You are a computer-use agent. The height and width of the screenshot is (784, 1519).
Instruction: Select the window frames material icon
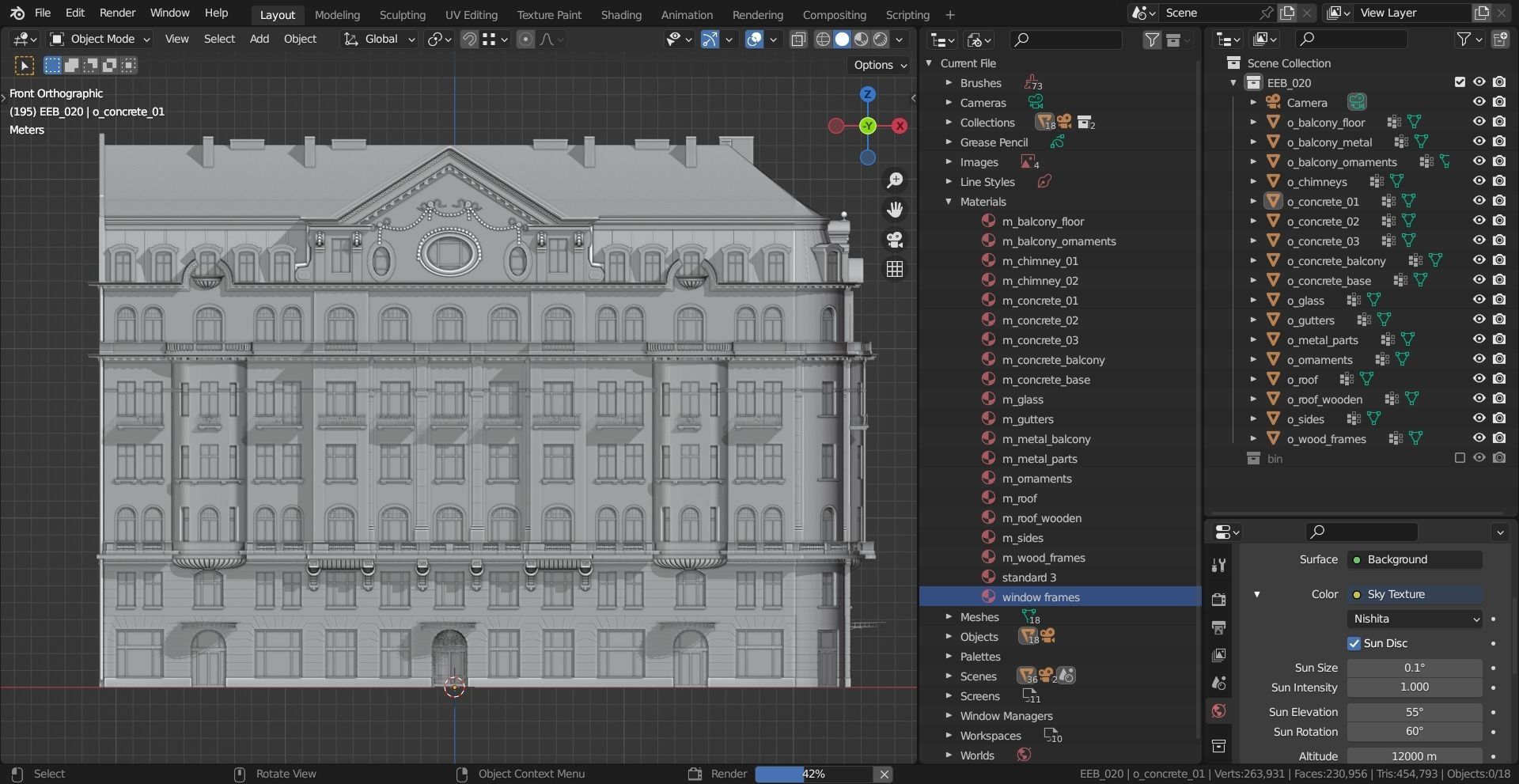[x=988, y=597]
